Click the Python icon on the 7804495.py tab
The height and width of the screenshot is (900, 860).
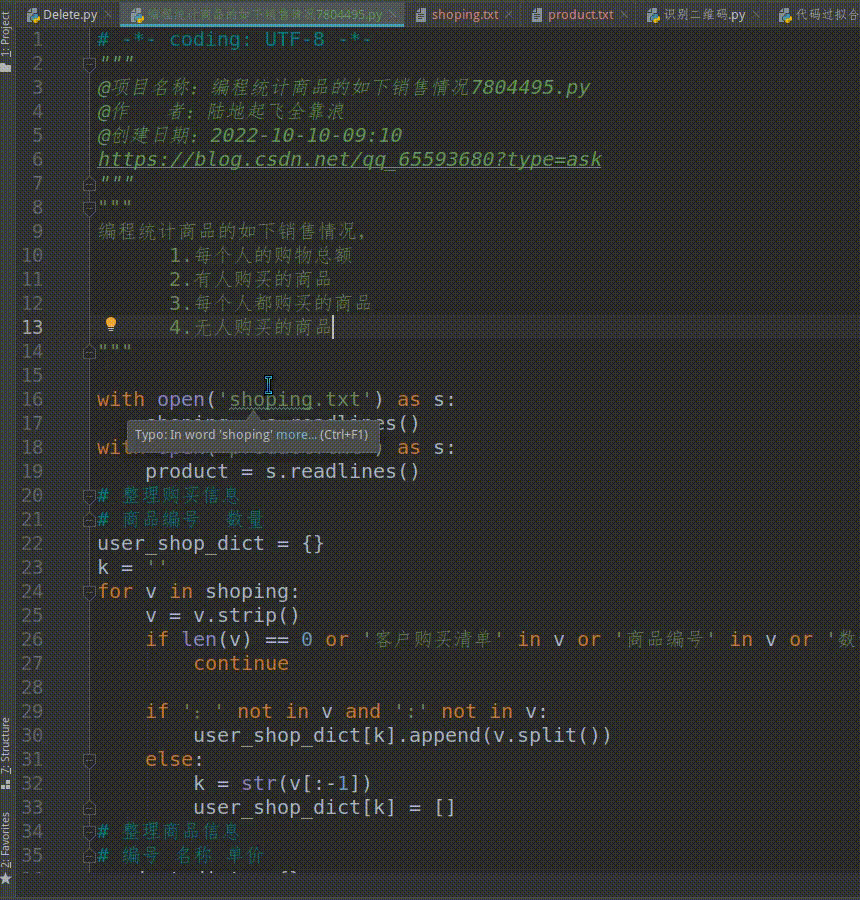click(x=137, y=15)
